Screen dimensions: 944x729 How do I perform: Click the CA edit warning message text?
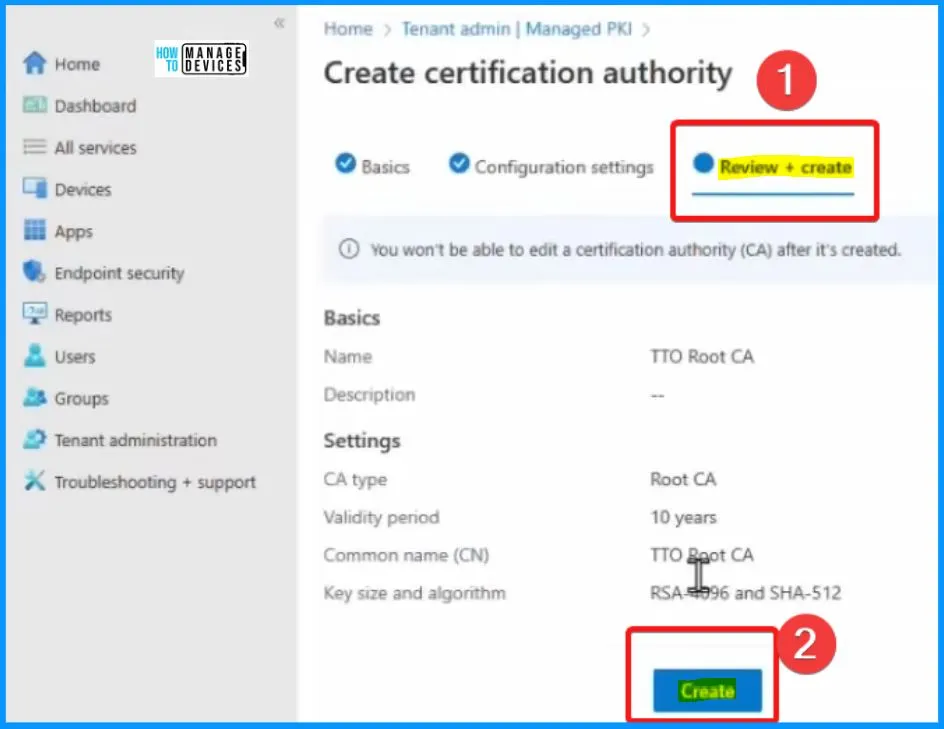pos(635,249)
